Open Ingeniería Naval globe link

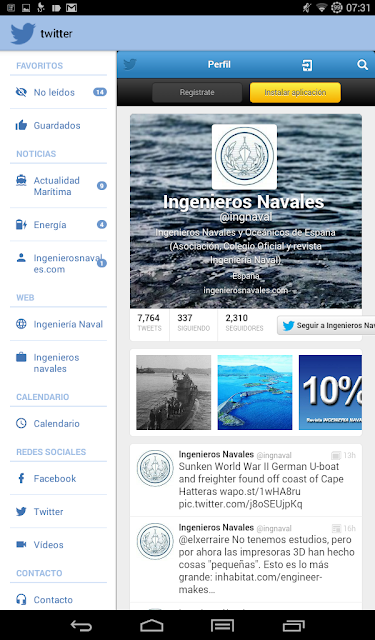[58, 324]
